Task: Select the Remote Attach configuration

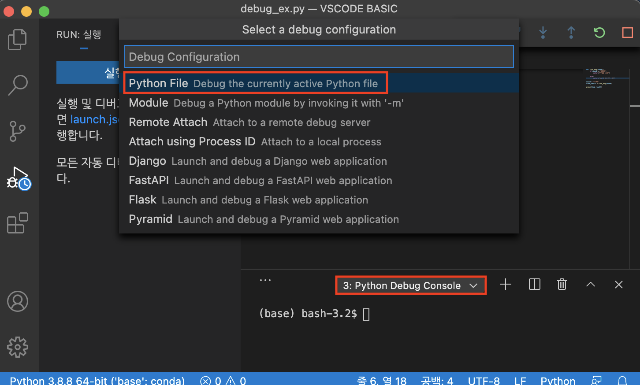Action: [x=319, y=122]
